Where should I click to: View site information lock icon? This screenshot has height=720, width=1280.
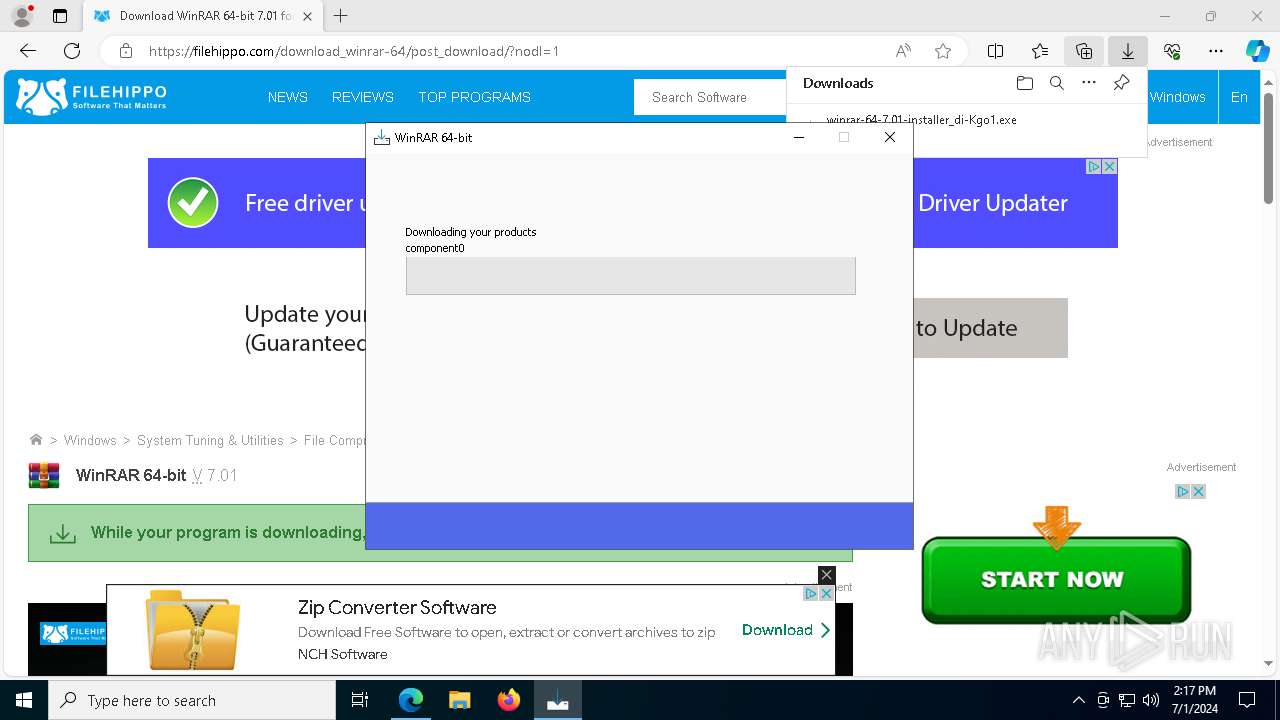coord(126,51)
